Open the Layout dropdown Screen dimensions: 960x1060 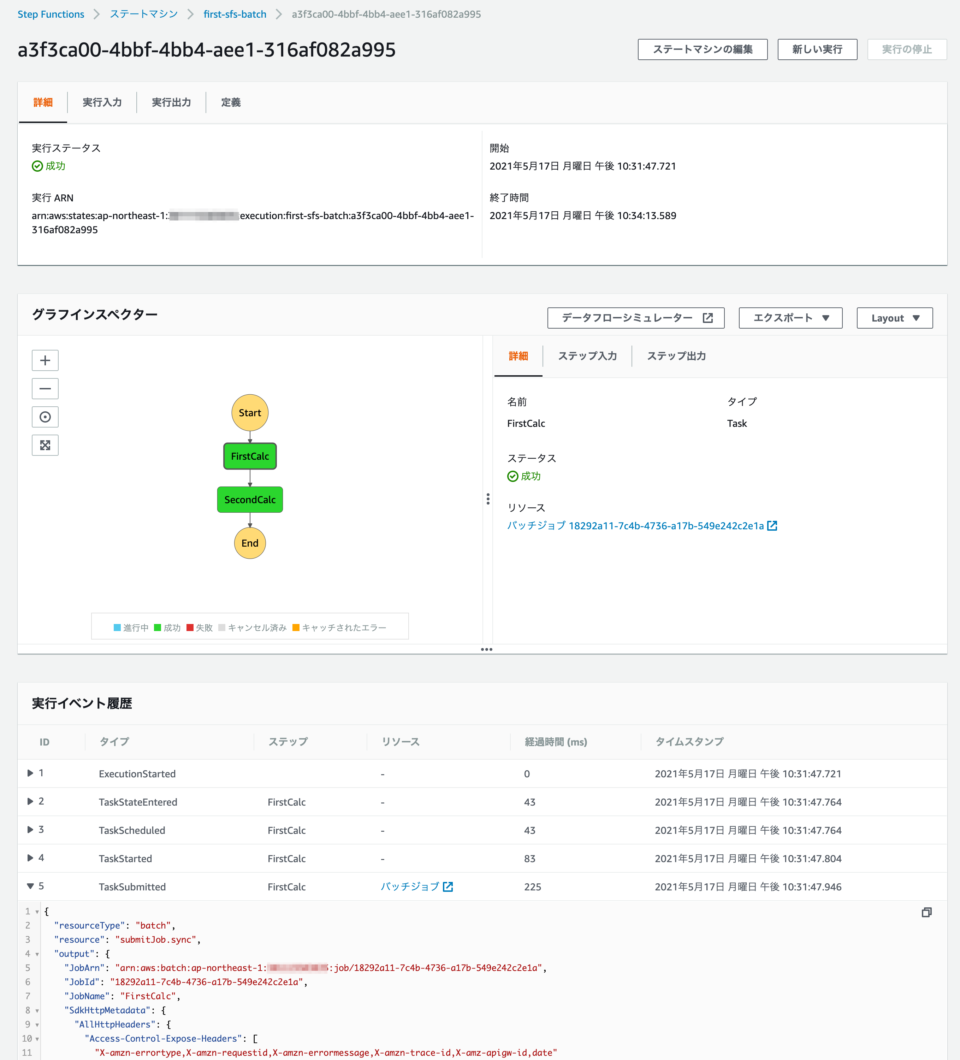(894, 318)
